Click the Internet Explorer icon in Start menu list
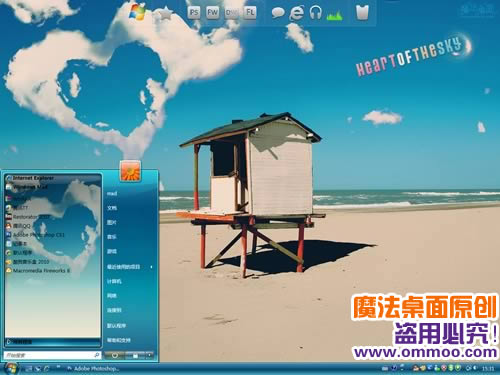Viewport: 500px width, 375px height. [x=9, y=178]
